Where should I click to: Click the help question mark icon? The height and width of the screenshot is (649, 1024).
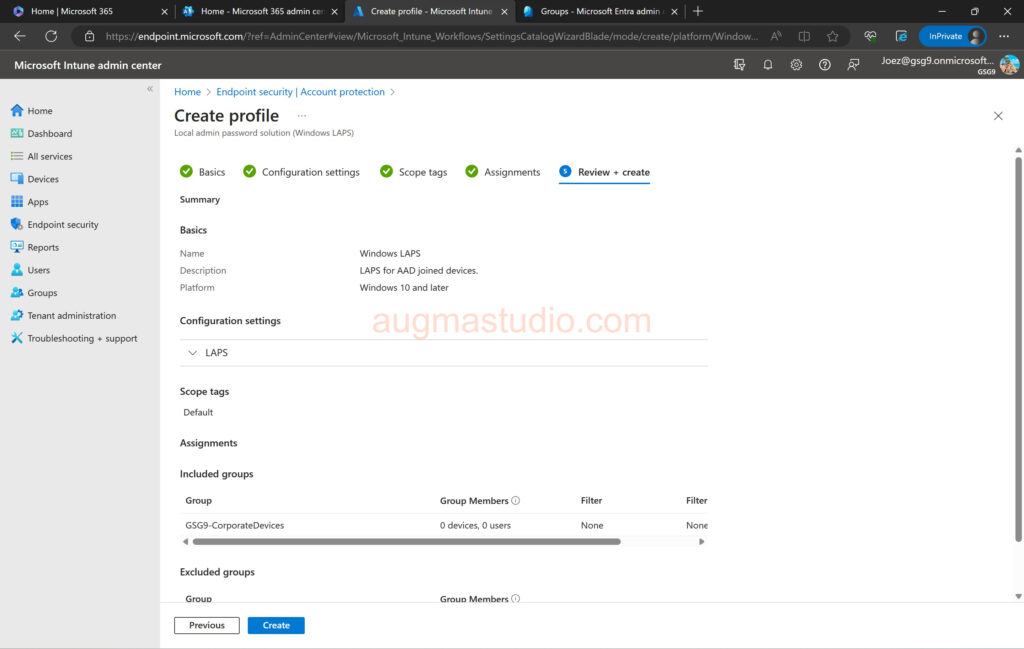825,65
